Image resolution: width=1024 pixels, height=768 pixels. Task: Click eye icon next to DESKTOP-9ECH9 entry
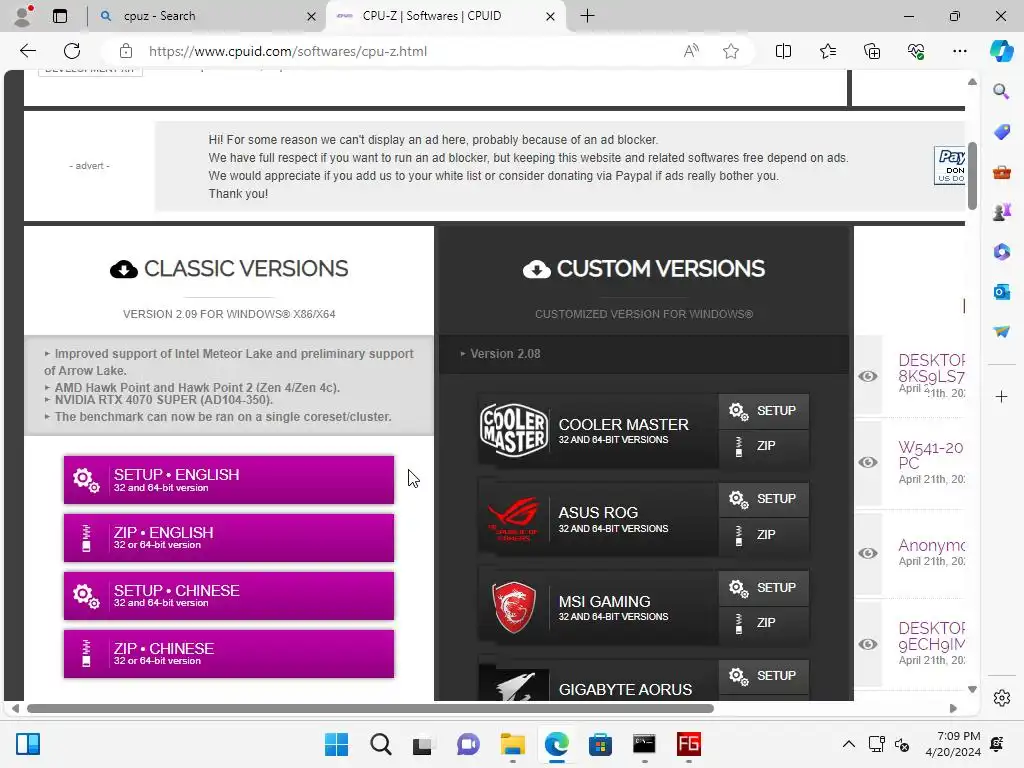868,645
